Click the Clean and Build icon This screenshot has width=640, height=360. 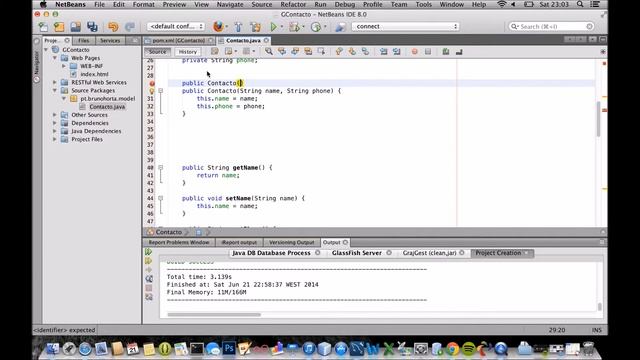pos(256,27)
